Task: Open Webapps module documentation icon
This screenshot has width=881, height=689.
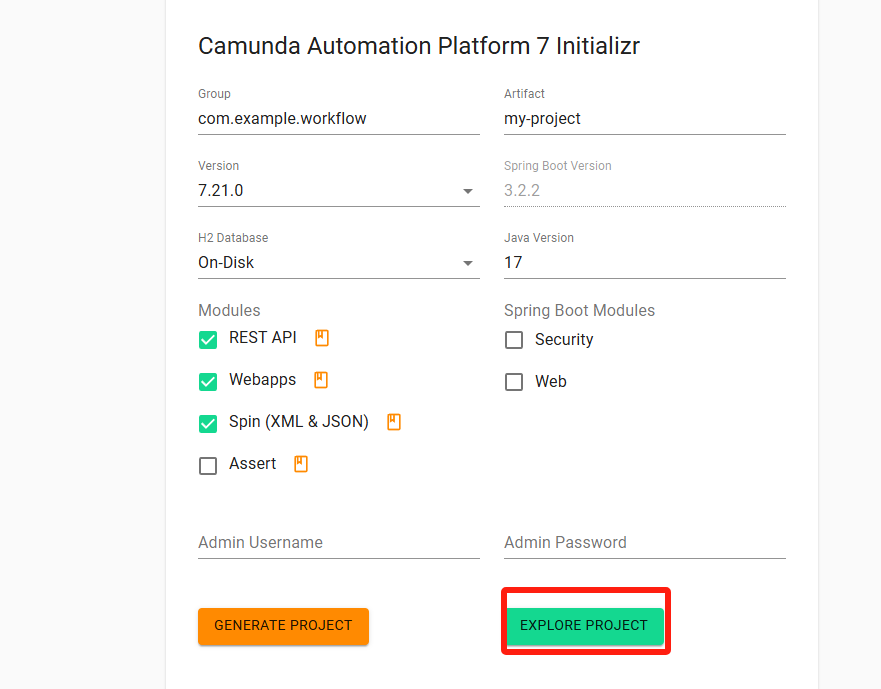Action: pyautogui.click(x=321, y=380)
